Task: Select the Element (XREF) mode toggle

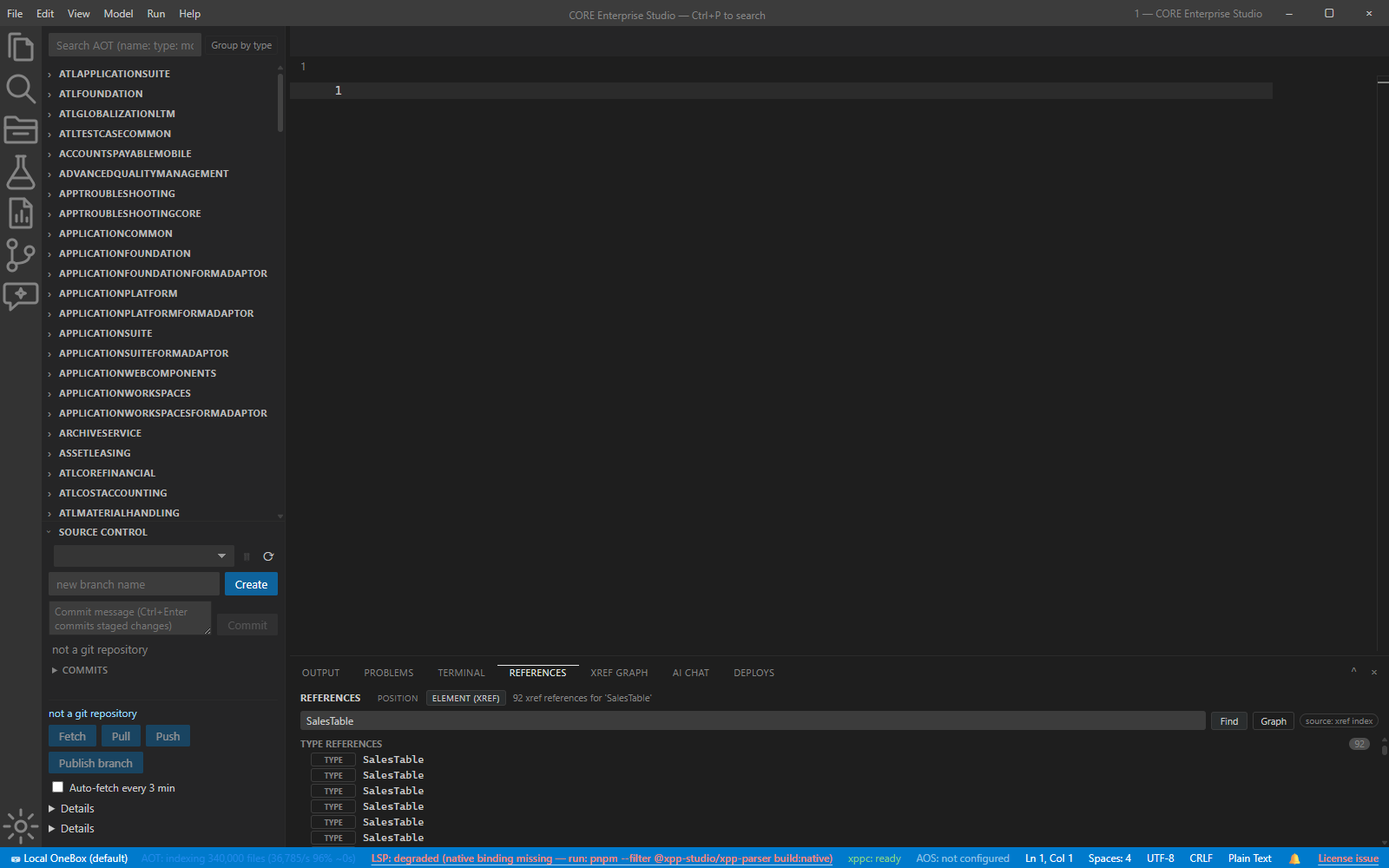Action: (x=466, y=698)
